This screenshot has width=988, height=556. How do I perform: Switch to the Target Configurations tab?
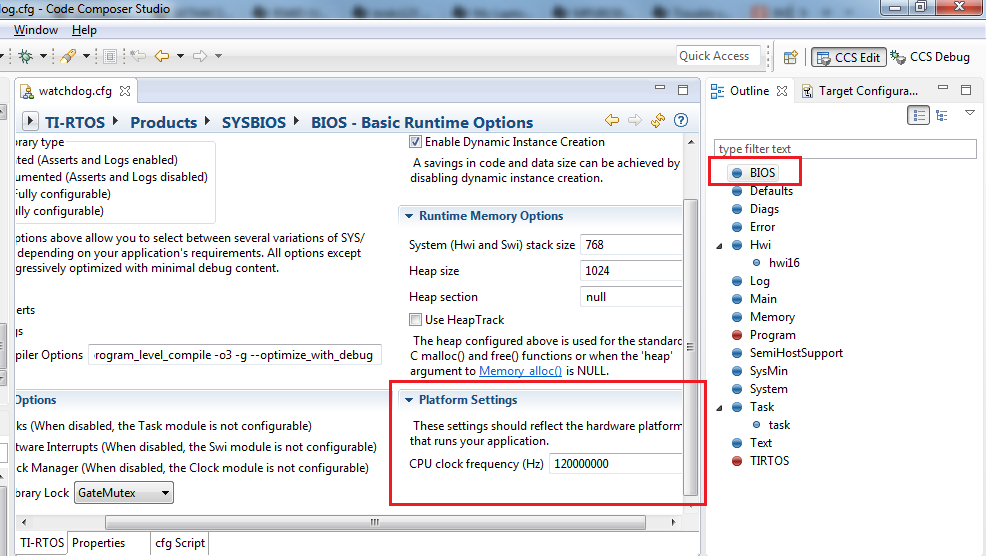click(x=860, y=91)
